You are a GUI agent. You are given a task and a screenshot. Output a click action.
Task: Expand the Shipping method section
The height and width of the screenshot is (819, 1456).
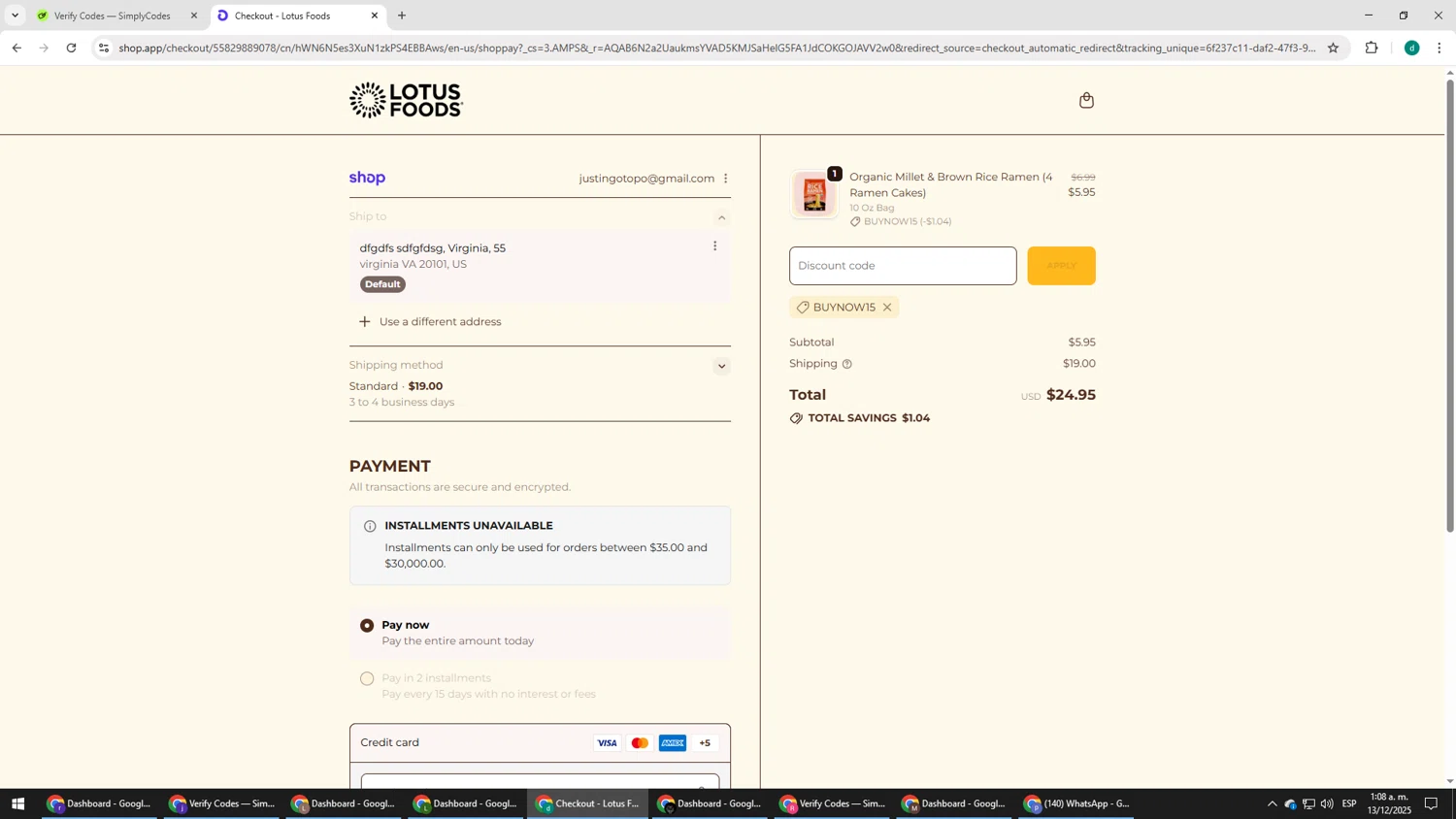coord(721,366)
